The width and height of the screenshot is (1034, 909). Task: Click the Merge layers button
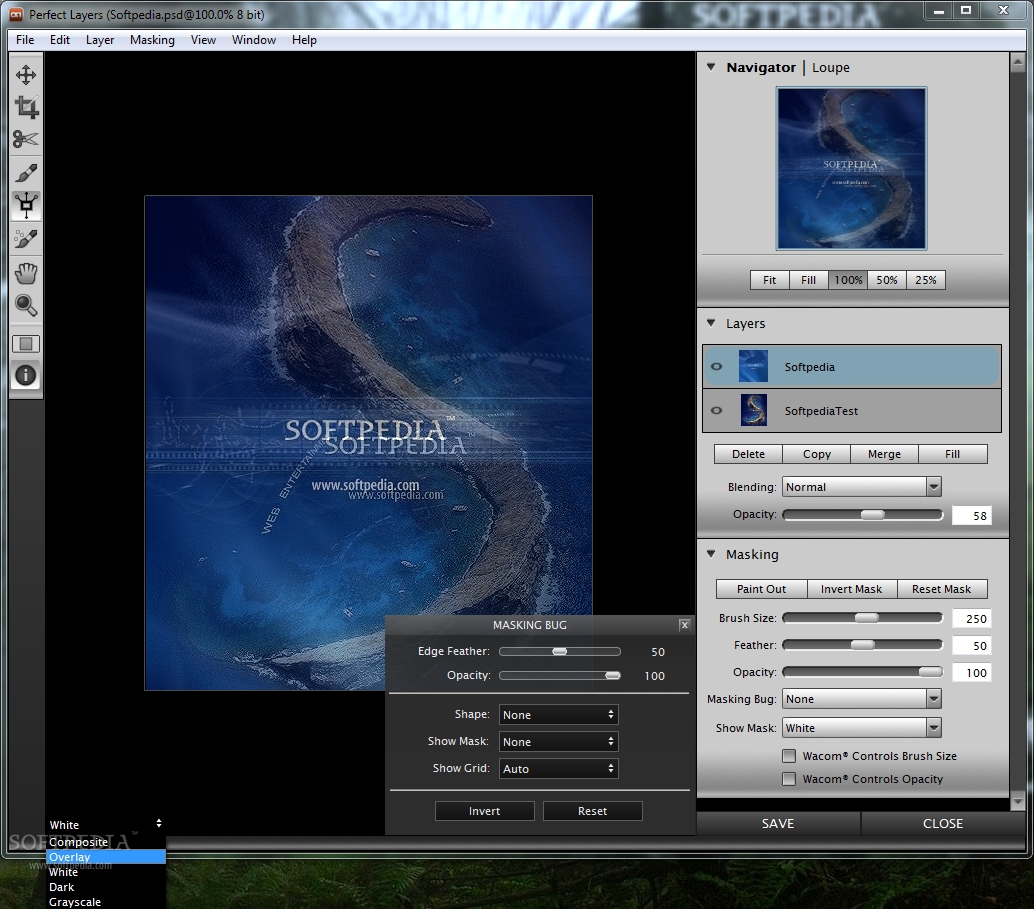point(884,454)
